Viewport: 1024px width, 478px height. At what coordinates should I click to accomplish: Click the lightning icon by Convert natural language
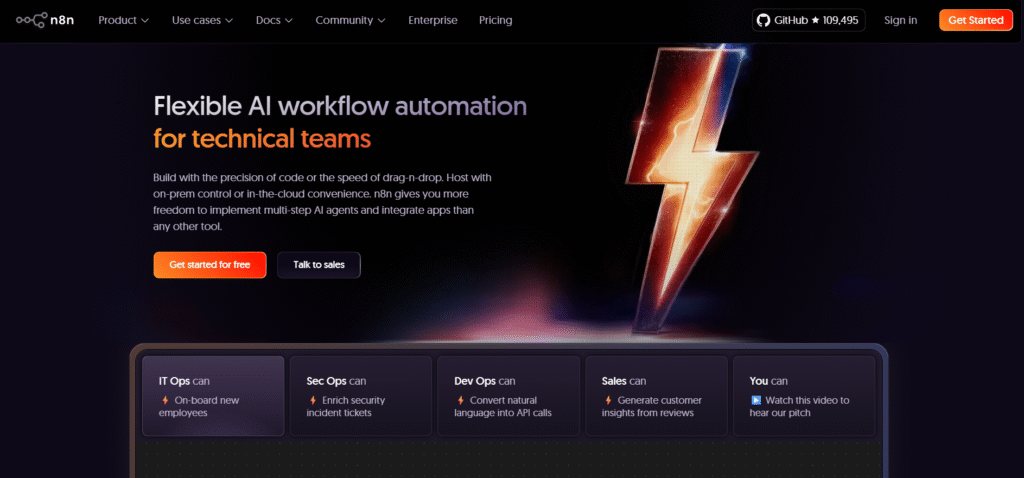point(461,400)
